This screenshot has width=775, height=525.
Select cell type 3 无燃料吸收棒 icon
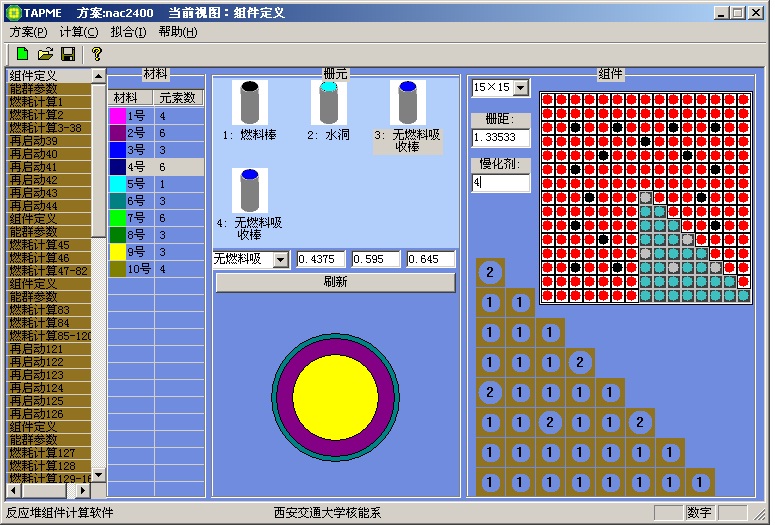(x=407, y=102)
